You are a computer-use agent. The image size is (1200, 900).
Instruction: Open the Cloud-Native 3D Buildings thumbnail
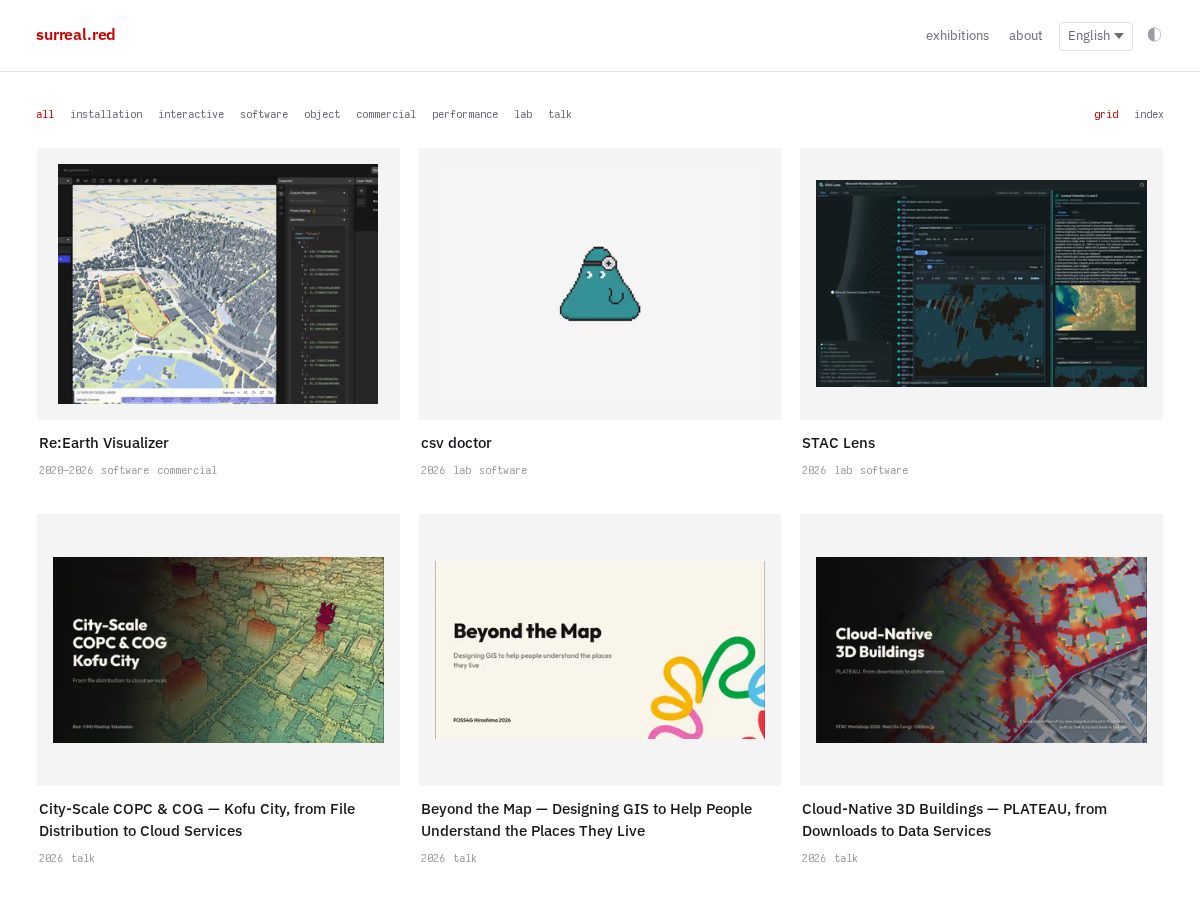981,650
